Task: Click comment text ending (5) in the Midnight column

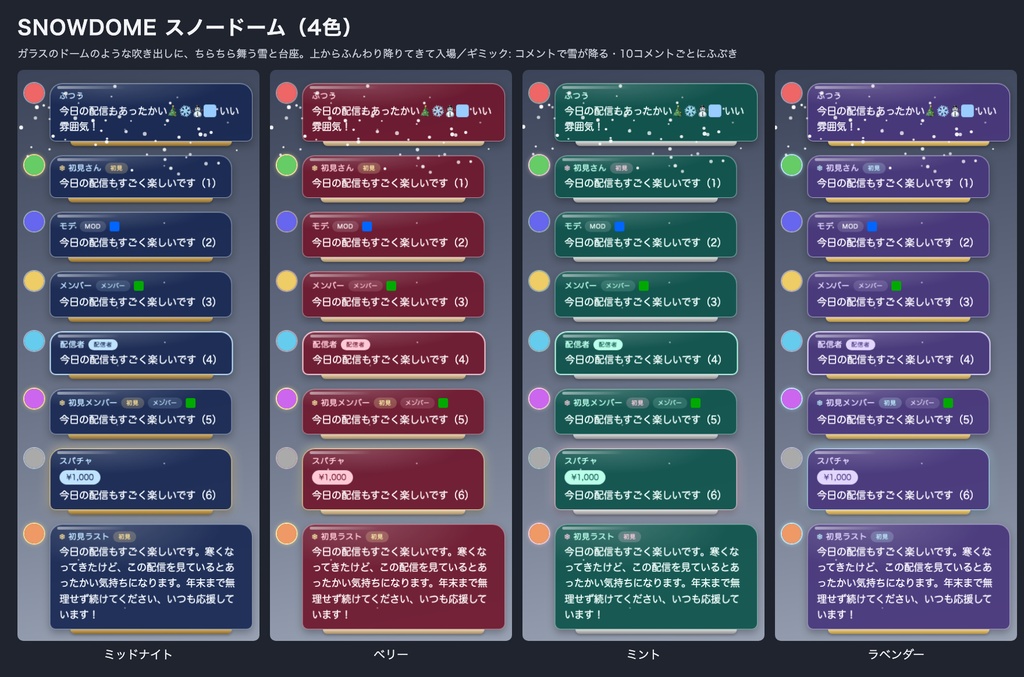Action: 138,420
